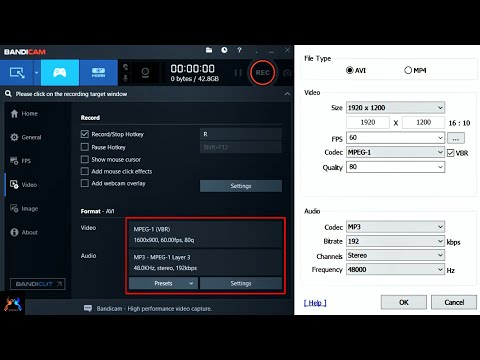Open the screen recording mode dropdown arrow
Image resolution: width=480 pixels, height=360 pixels.
(x=36, y=73)
